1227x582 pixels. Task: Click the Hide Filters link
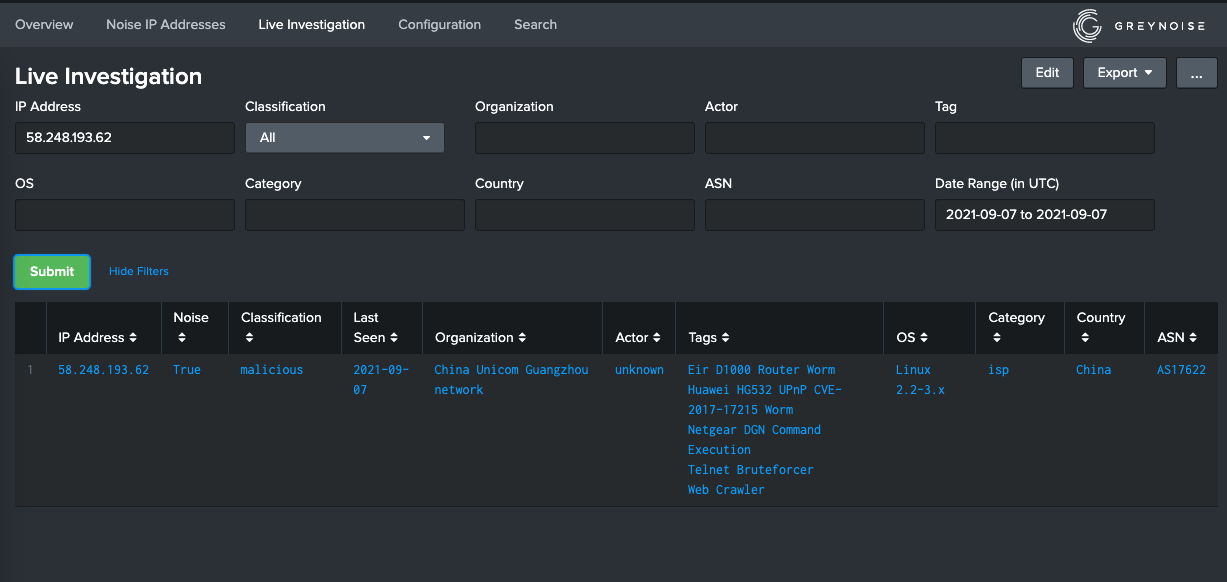point(139,271)
